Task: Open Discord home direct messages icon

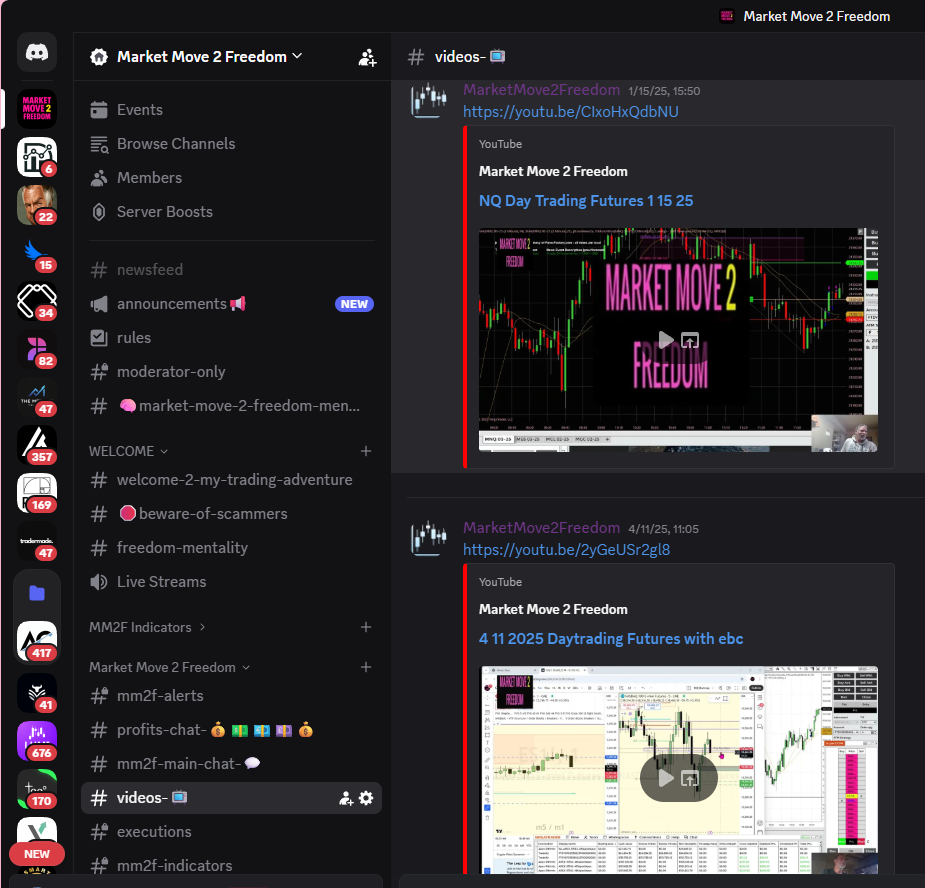Action: tap(37, 53)
